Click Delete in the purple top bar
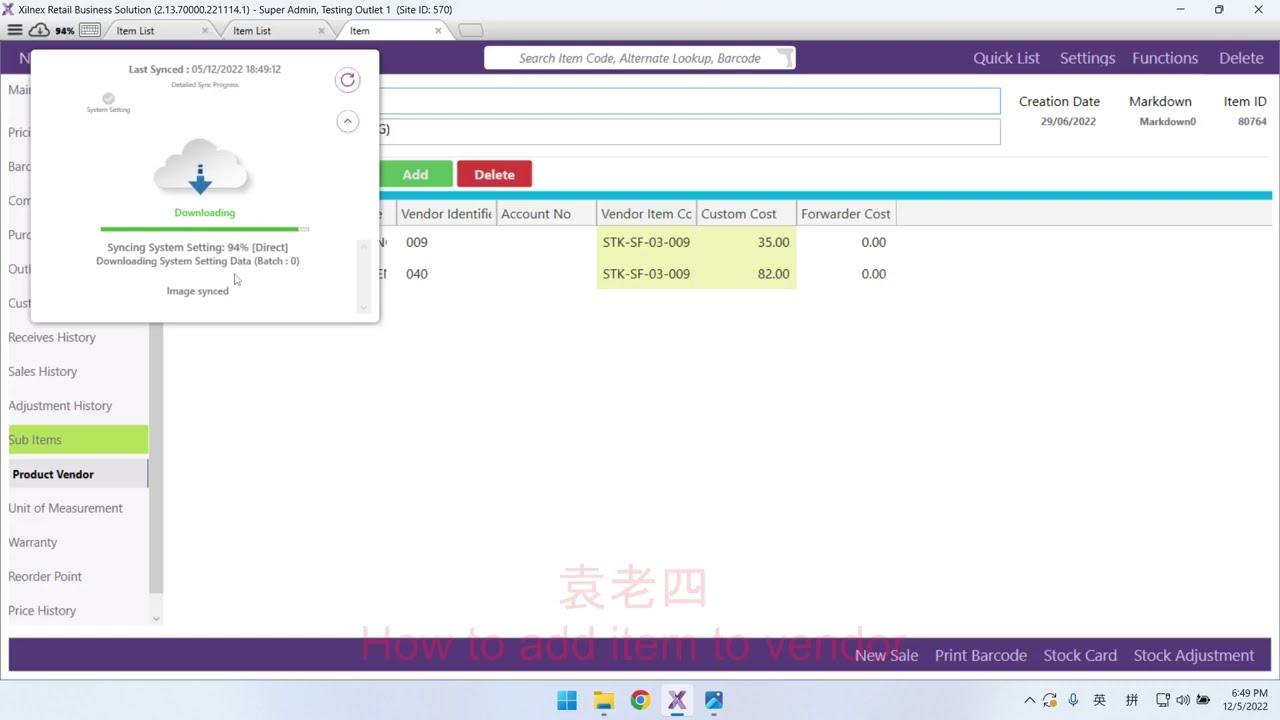 [x=1241, y=58]
